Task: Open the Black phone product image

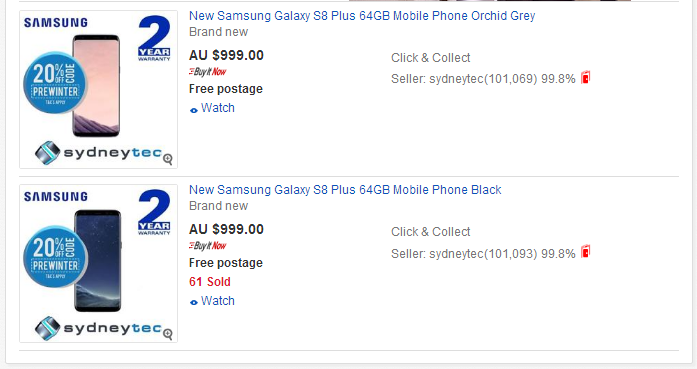Action: 98,264
